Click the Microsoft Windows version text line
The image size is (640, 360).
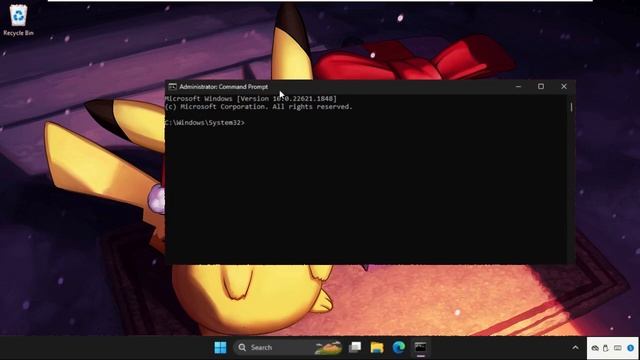click(251, 98)
